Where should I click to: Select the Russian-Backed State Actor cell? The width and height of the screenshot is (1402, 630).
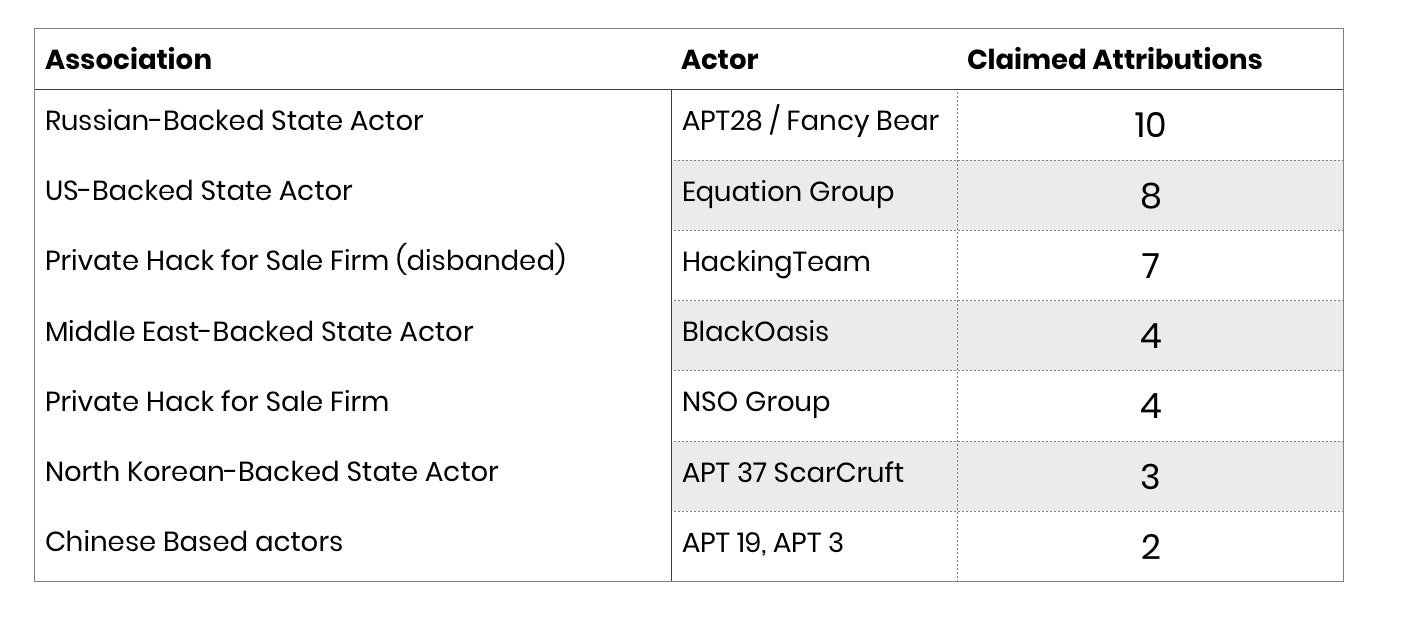(234, 121)
